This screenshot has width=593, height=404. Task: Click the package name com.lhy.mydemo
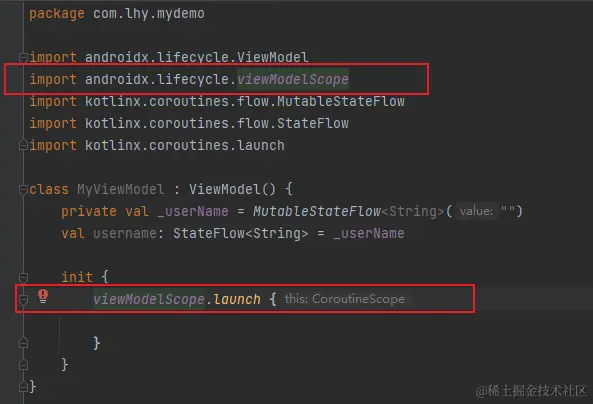pyautogui.click(x=149, y=14)
